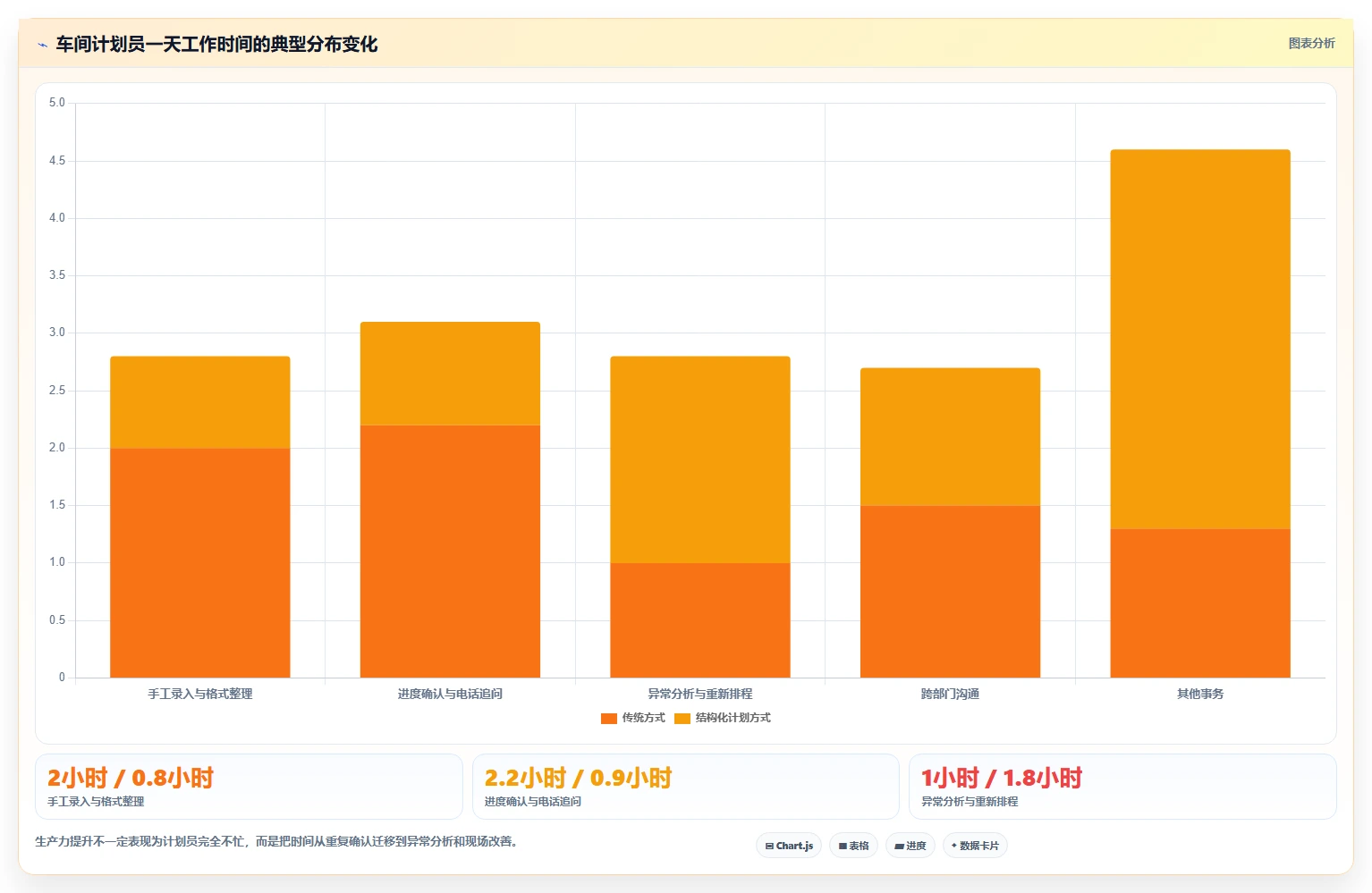This screenshot has width=1372, height=893.
Task: Click the 传统方式 bar for 其他事务
Action: (1200, 603)
